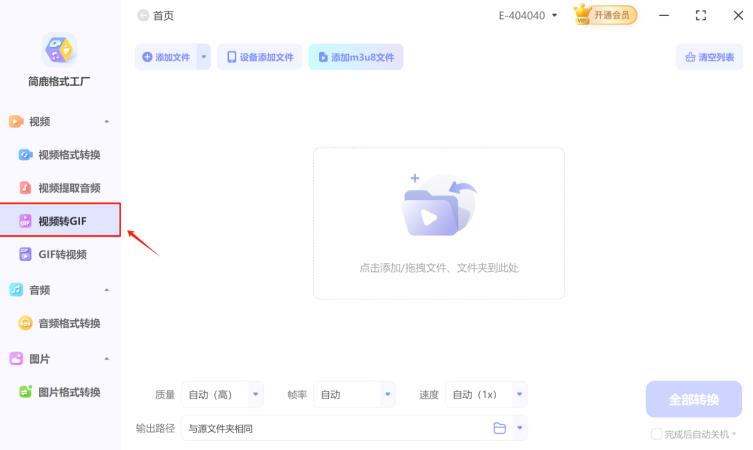
Task: Open the 视频格式转换 tool
Action: pyautogui.click(x=60, y=155)
